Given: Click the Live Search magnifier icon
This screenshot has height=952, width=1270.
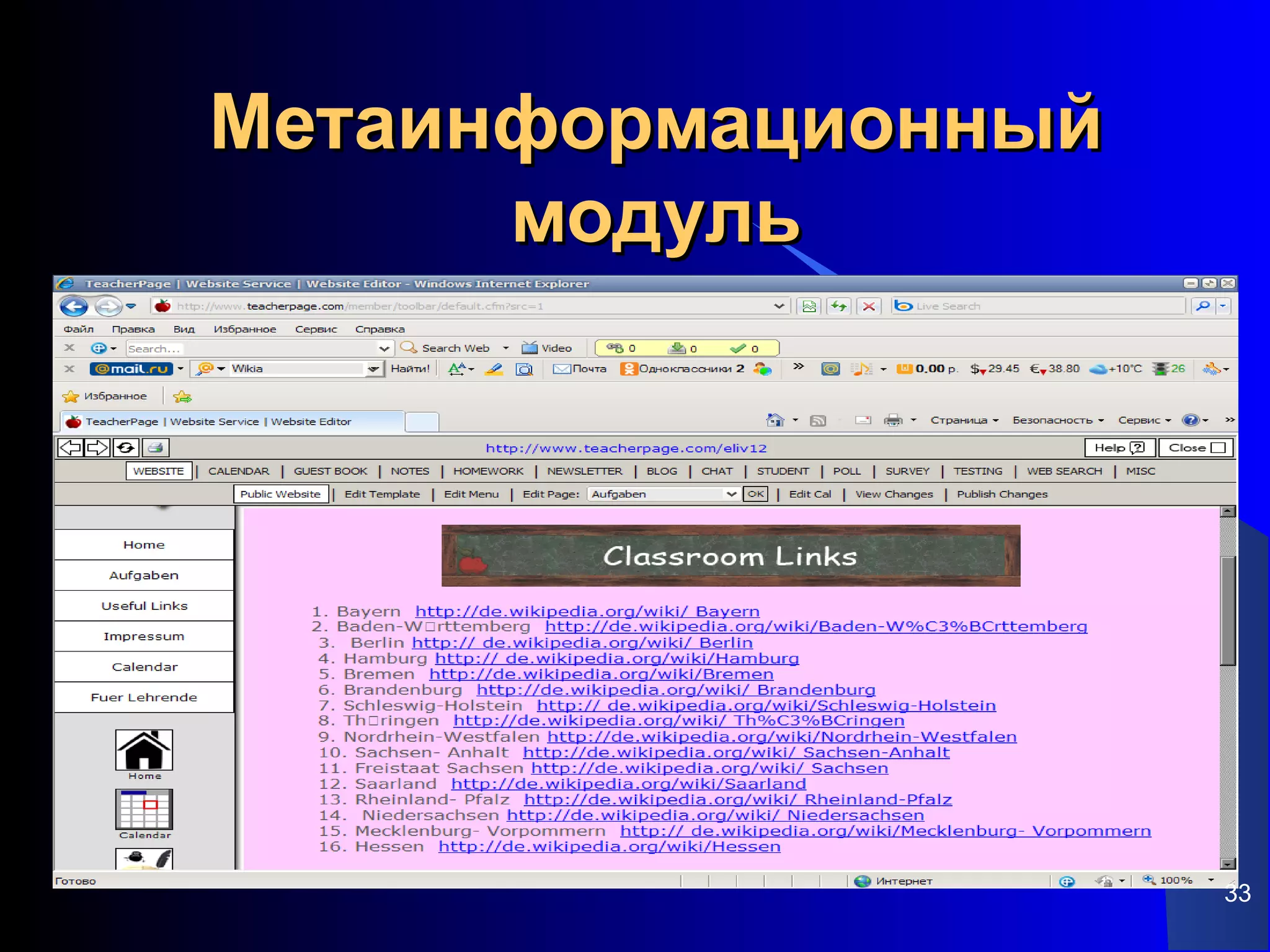Looking at the screenshot, I should [x=1202, y=306].
